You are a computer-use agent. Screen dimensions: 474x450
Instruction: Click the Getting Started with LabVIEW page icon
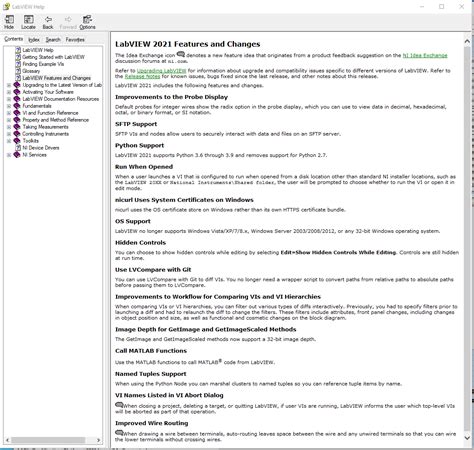[x=18, y=57]
